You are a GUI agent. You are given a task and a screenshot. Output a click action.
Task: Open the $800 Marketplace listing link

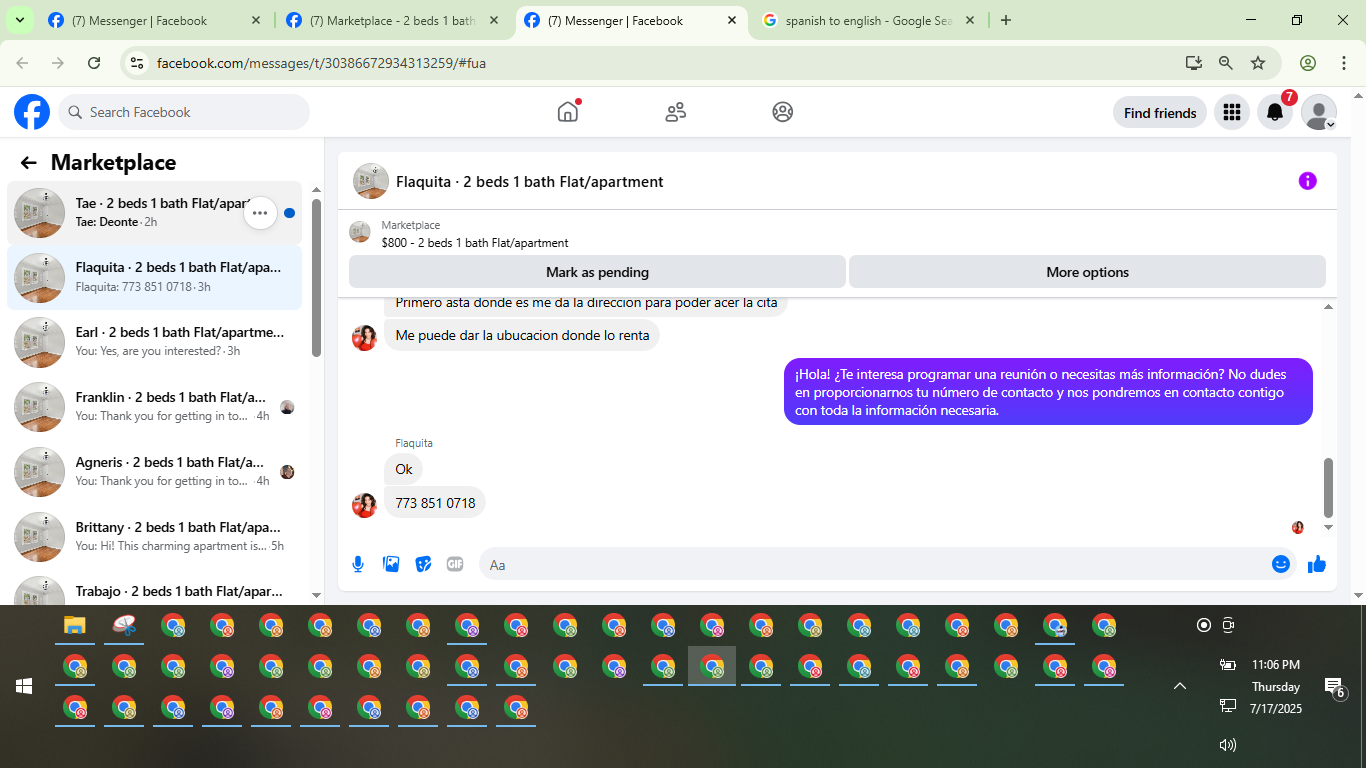pos(475,242)
